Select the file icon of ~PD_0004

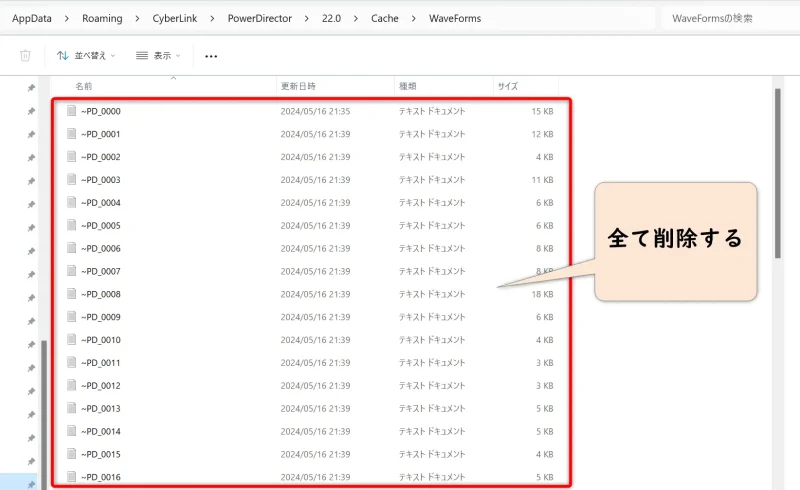[71, 202]
